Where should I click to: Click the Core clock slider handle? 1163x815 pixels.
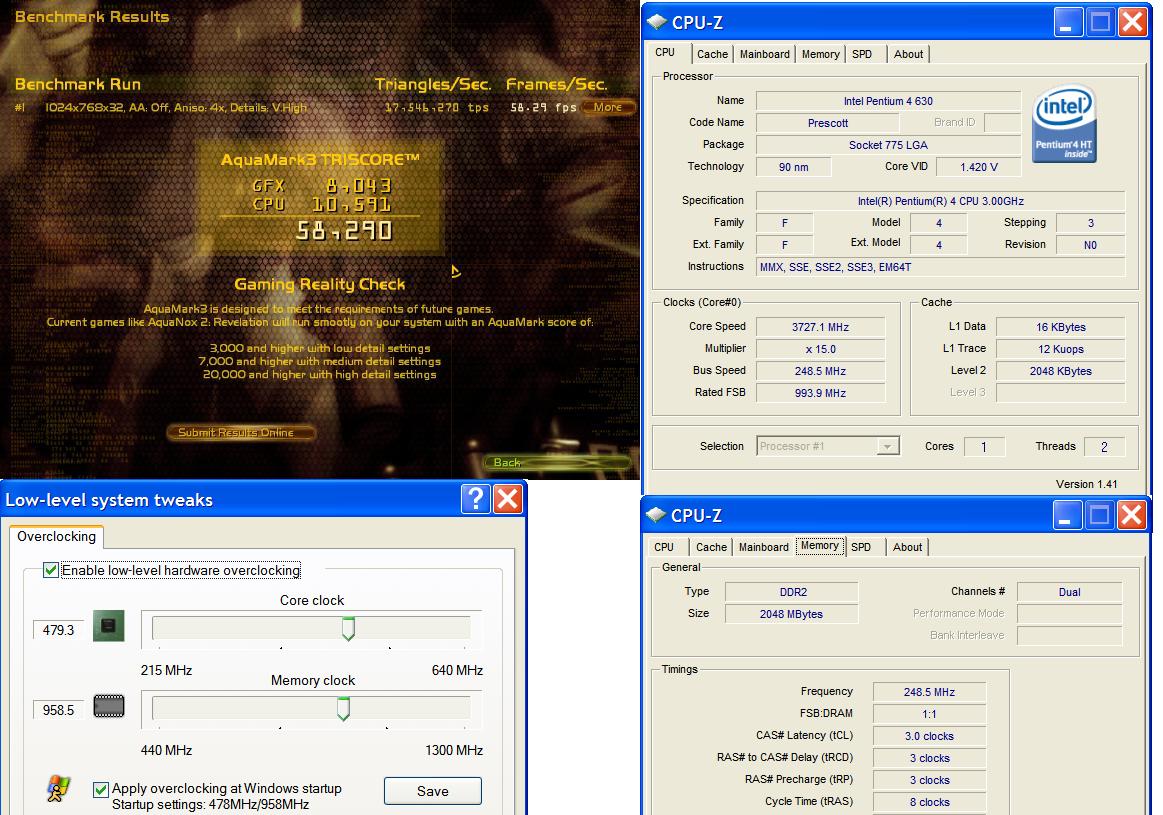point(348,628)
